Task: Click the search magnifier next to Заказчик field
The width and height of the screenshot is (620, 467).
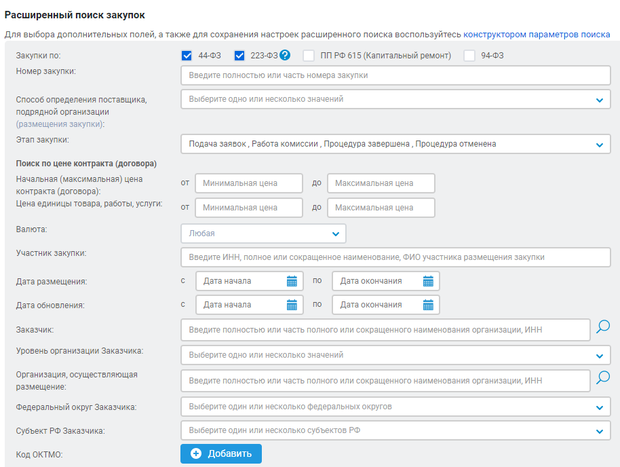Action: [x=602, y=328]
